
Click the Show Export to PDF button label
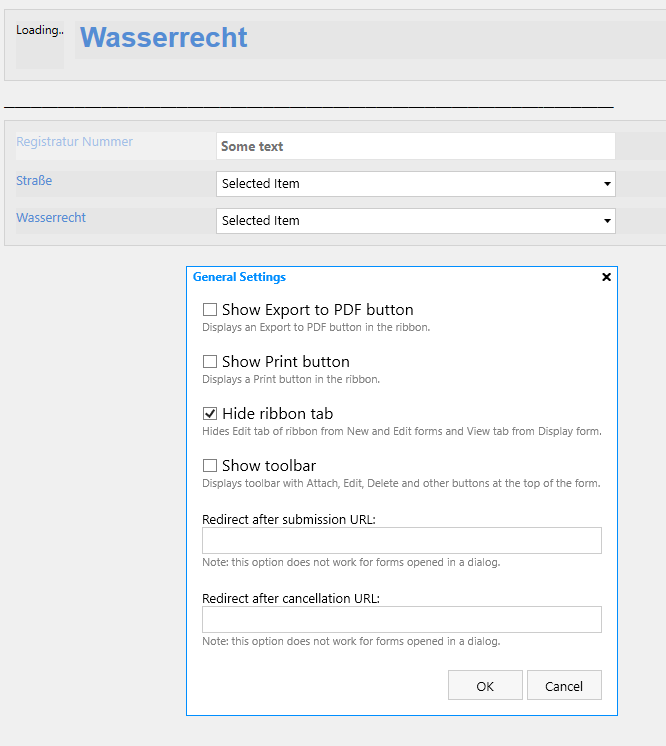pos(318,310)
